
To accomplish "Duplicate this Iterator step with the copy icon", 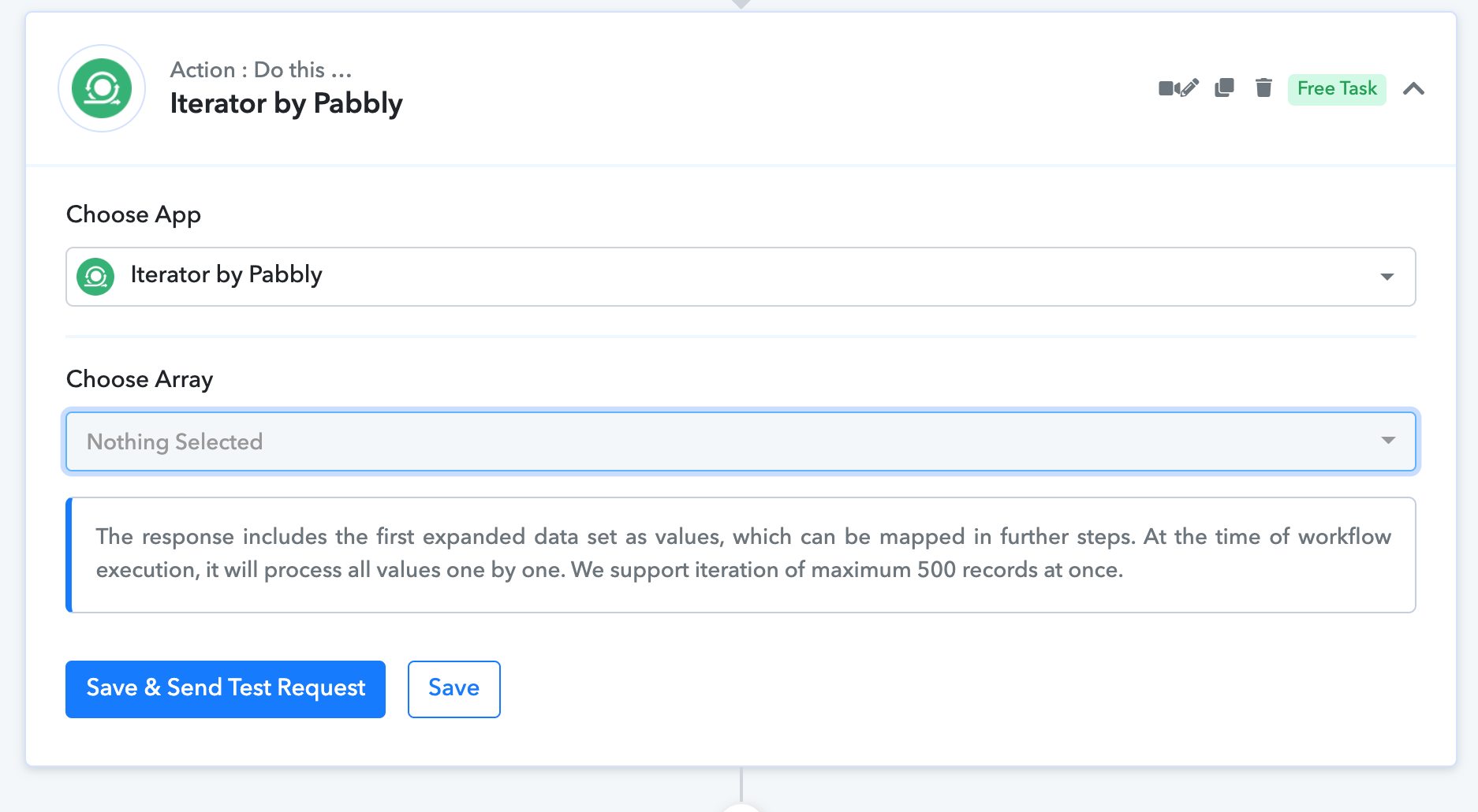I will (x=1224, y=88).
